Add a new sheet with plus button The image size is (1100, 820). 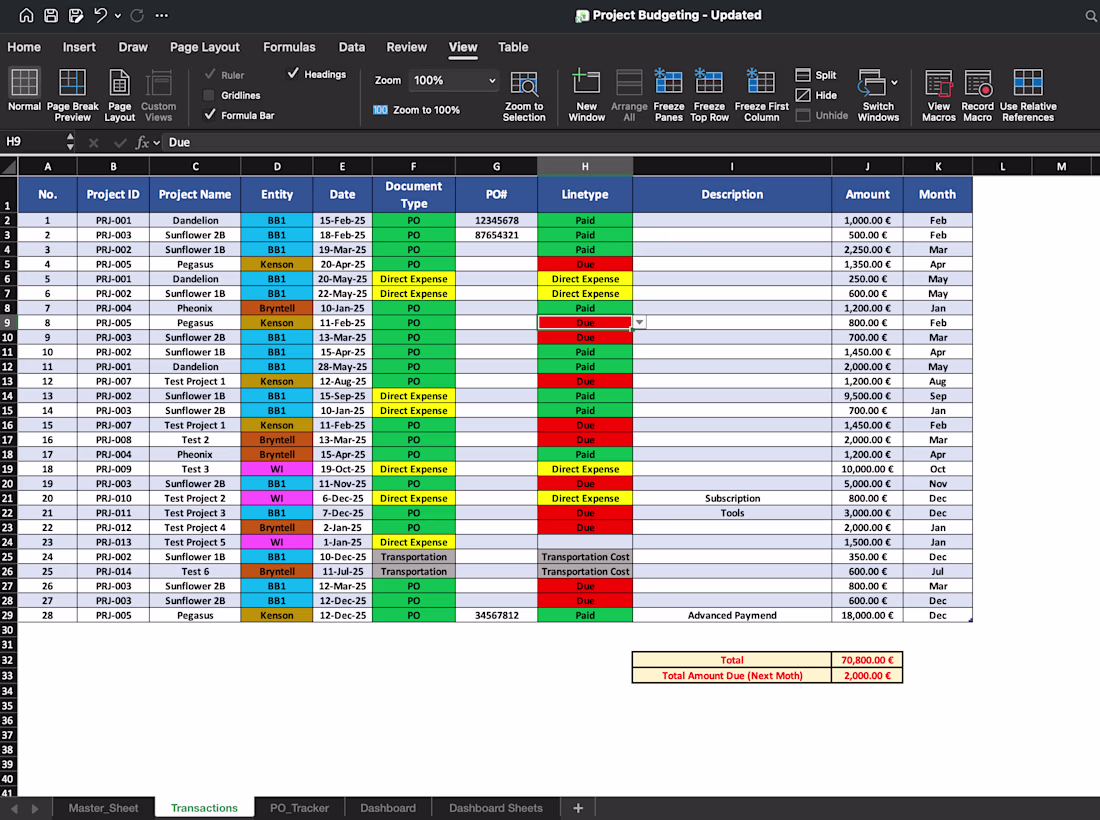(578, 808)
